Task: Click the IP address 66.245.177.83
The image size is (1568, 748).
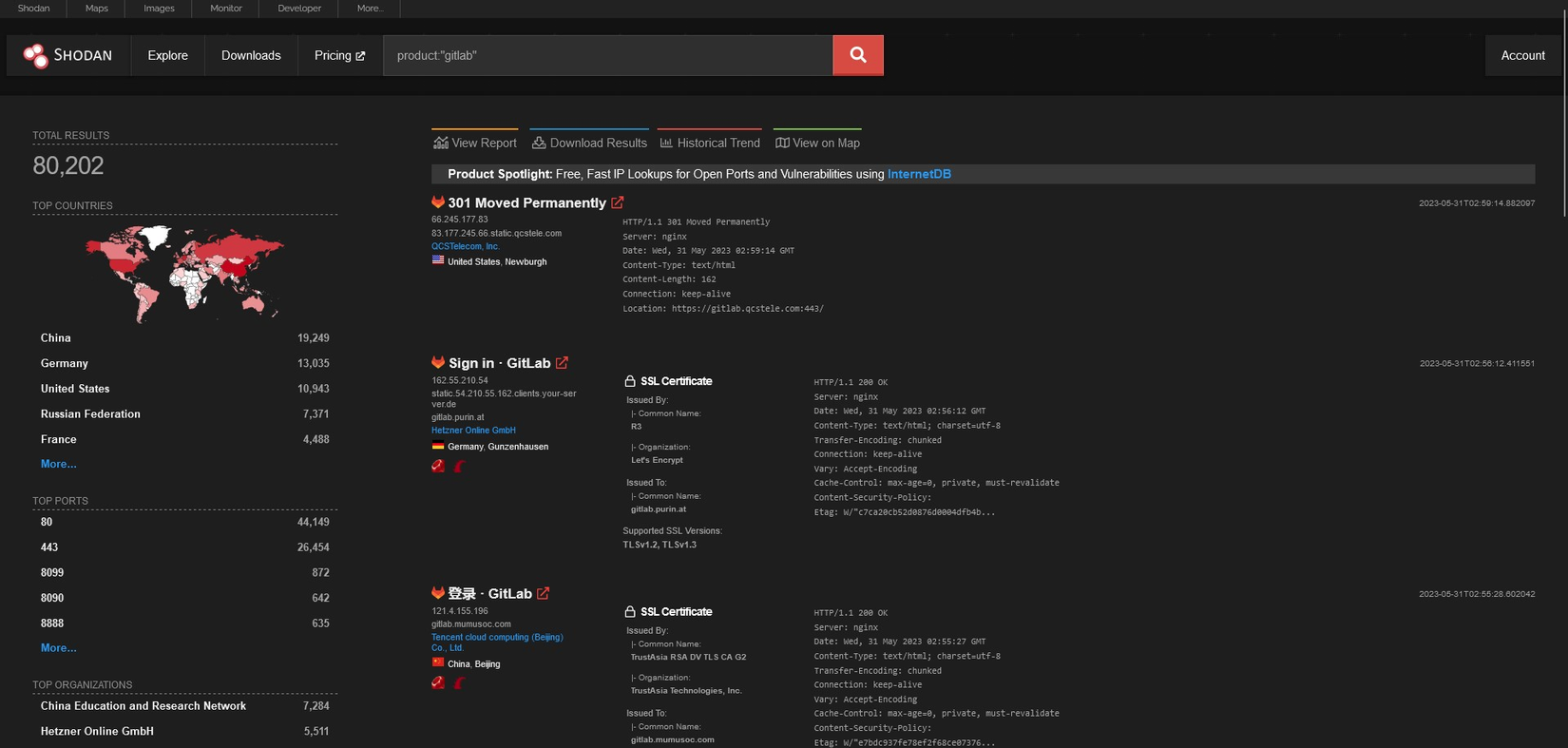Action: tap(460, 220)
